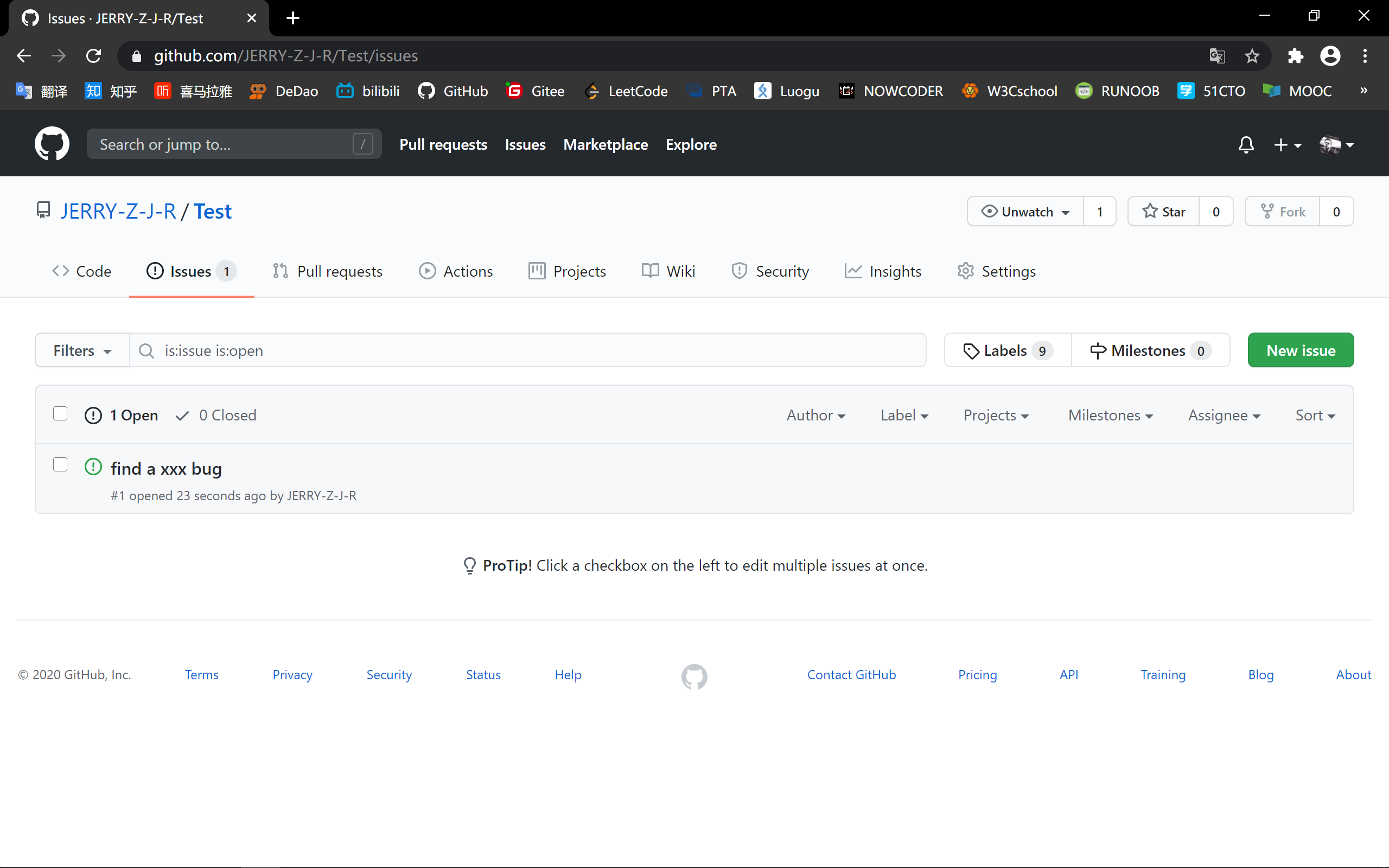Click the footer GitHub mark icon

click(x=694, y=676)
